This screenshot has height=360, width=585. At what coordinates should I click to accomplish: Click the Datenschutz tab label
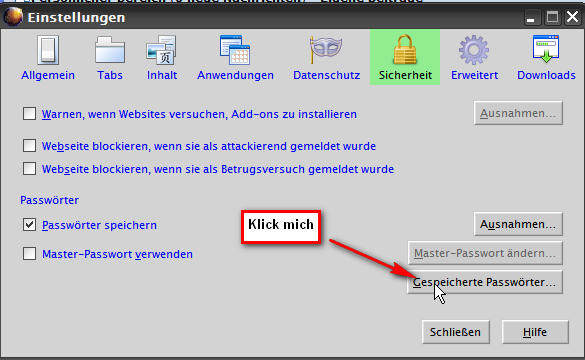click(326, 75)
